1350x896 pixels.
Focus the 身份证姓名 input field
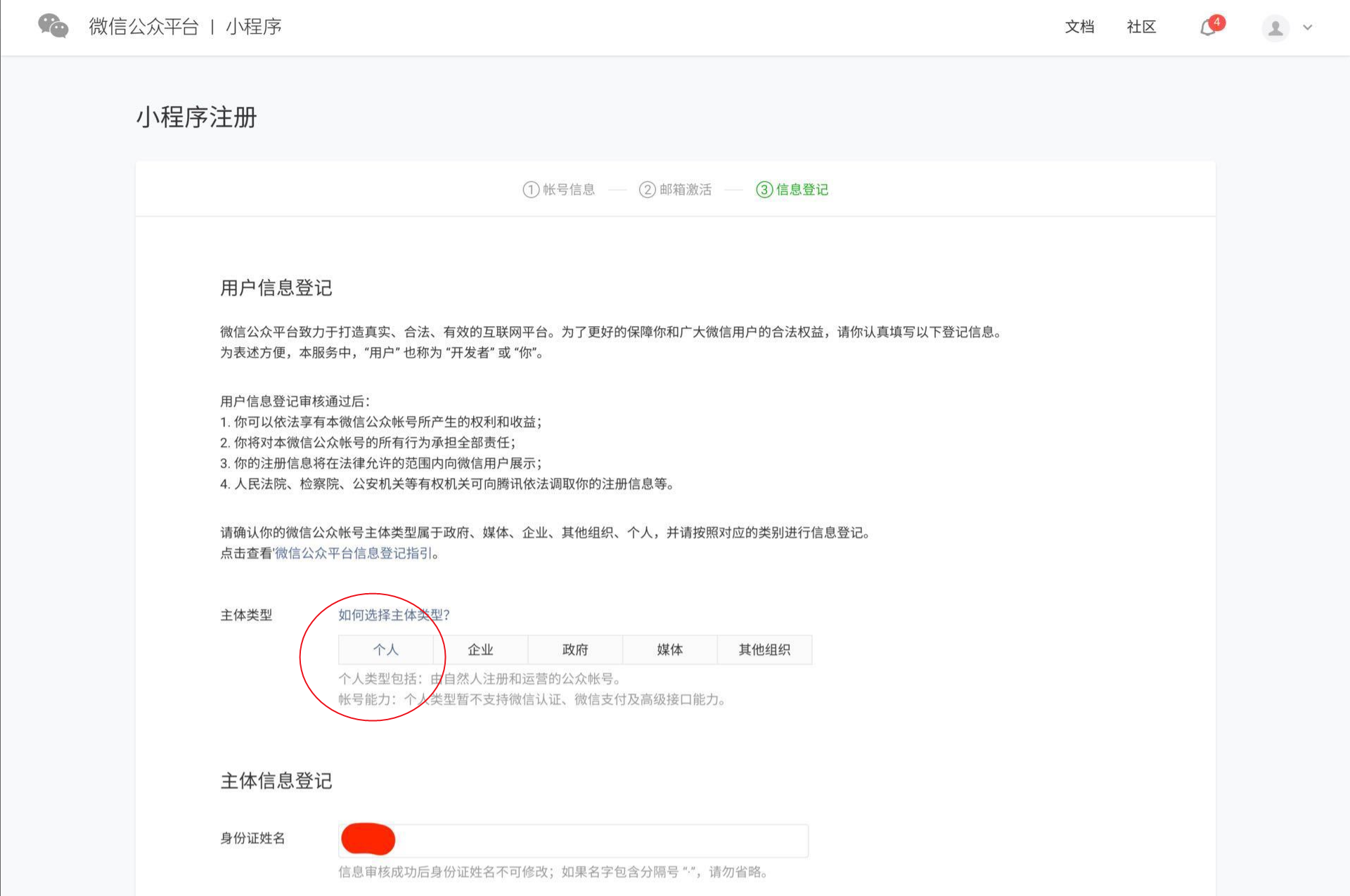(x=573, y=840)
